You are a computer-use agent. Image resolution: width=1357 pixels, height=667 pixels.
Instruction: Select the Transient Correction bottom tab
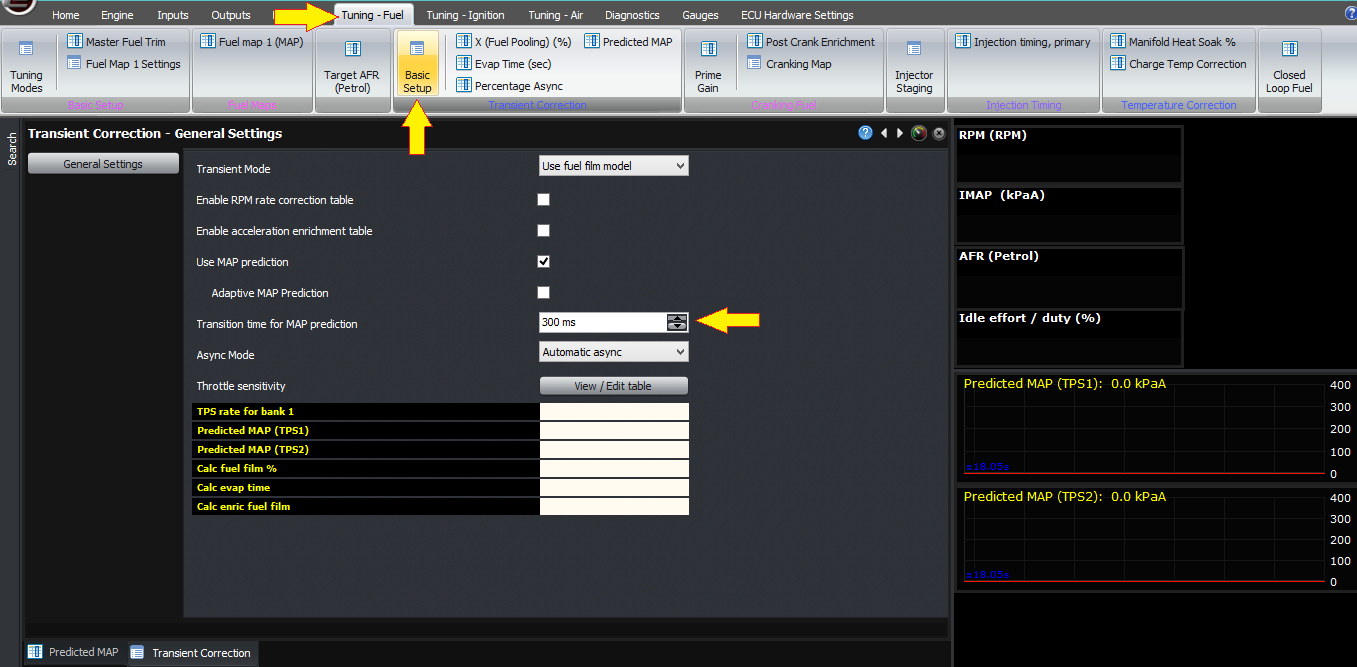point(191,653)
